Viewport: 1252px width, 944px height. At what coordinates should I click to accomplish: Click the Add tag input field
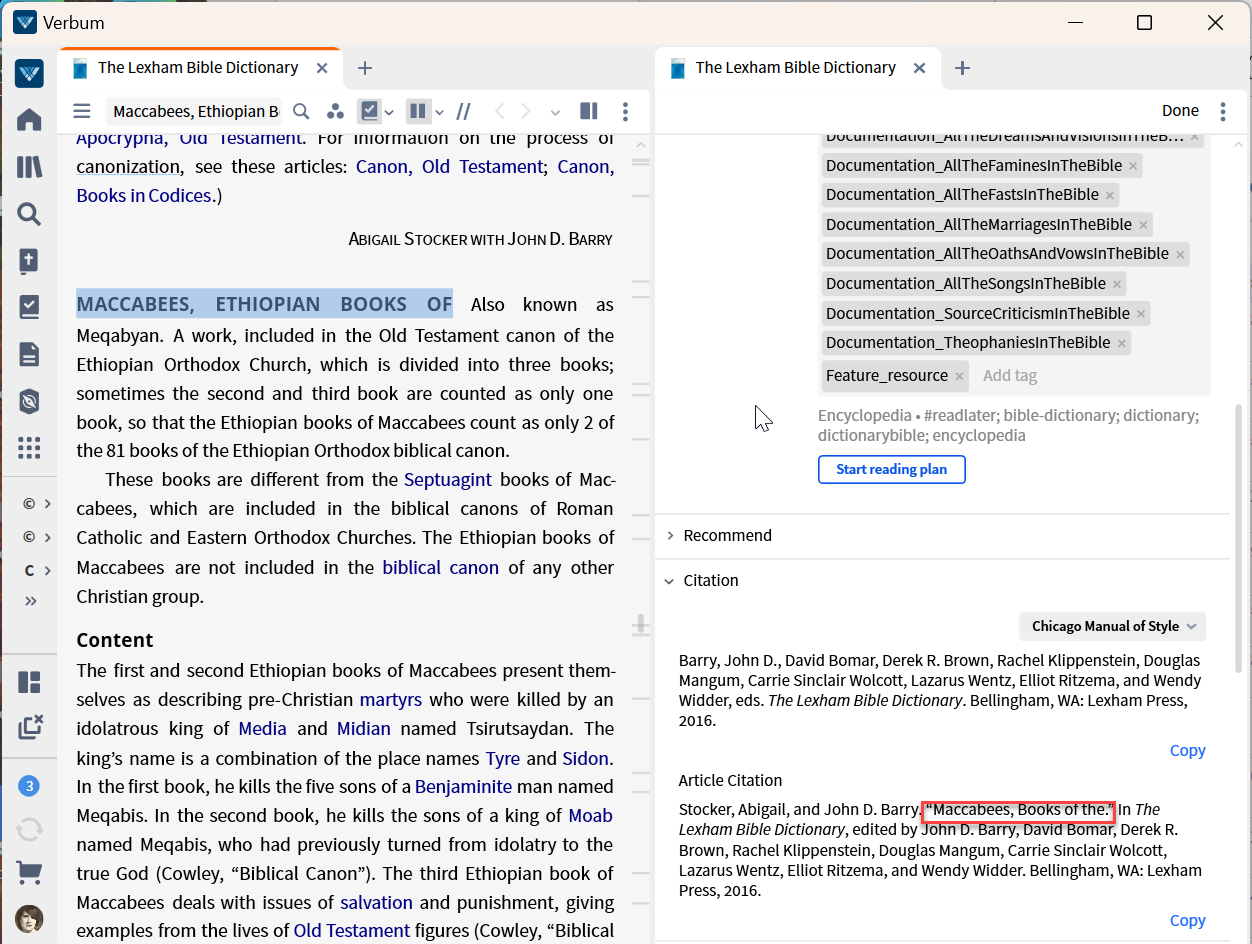(x=1010, y=376)
